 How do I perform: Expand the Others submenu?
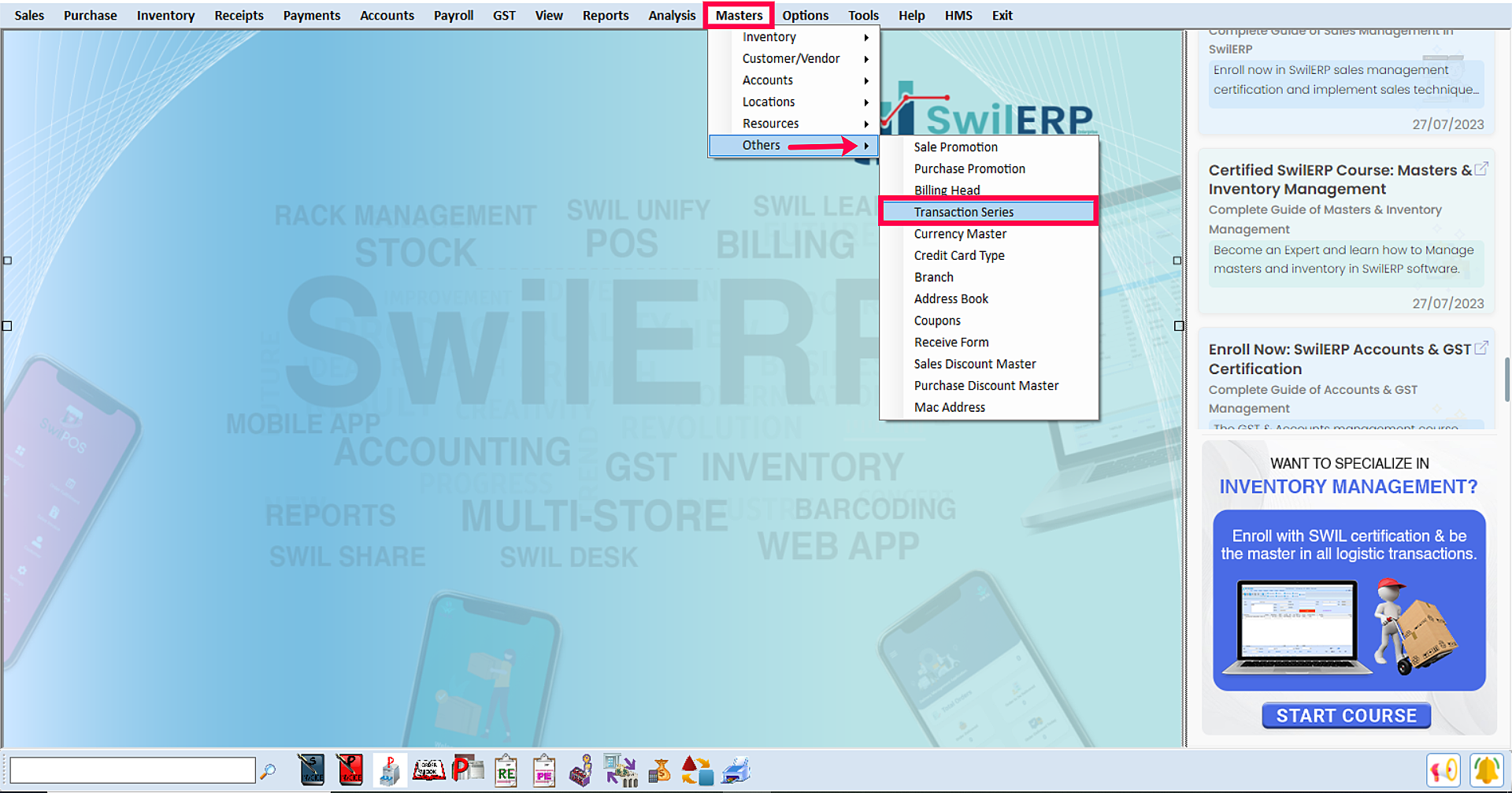click(794, 145)
